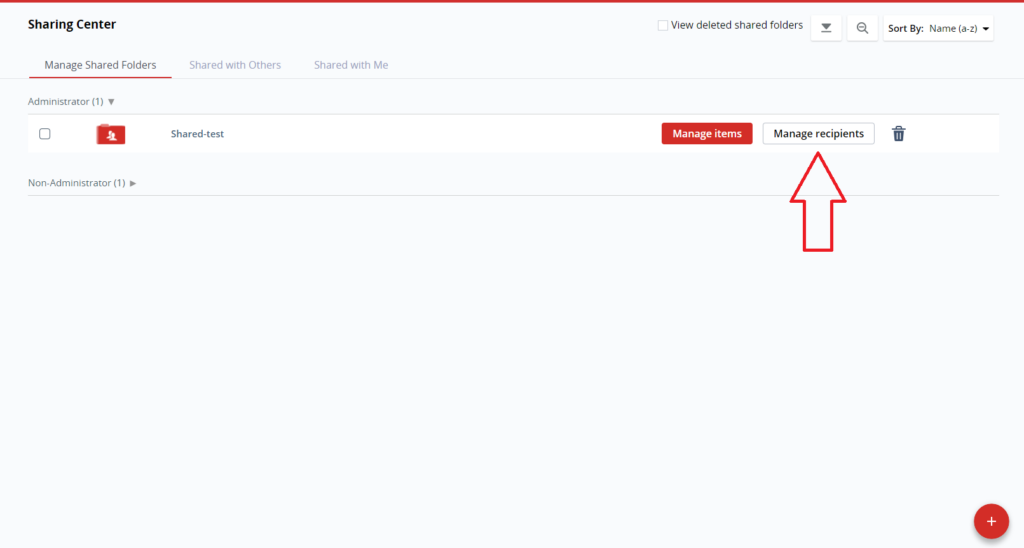
Task: Click the collapse-all down arrow icon
Action: (x=826, y=28)
